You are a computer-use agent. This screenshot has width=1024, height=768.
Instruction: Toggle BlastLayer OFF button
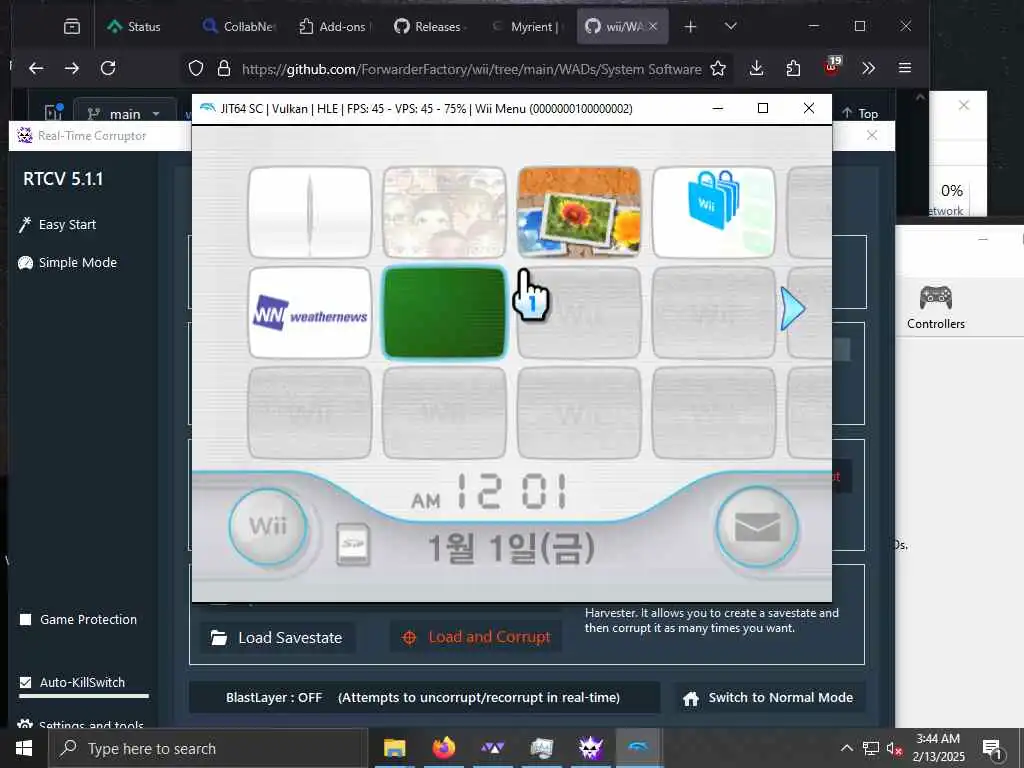point(424,697)
